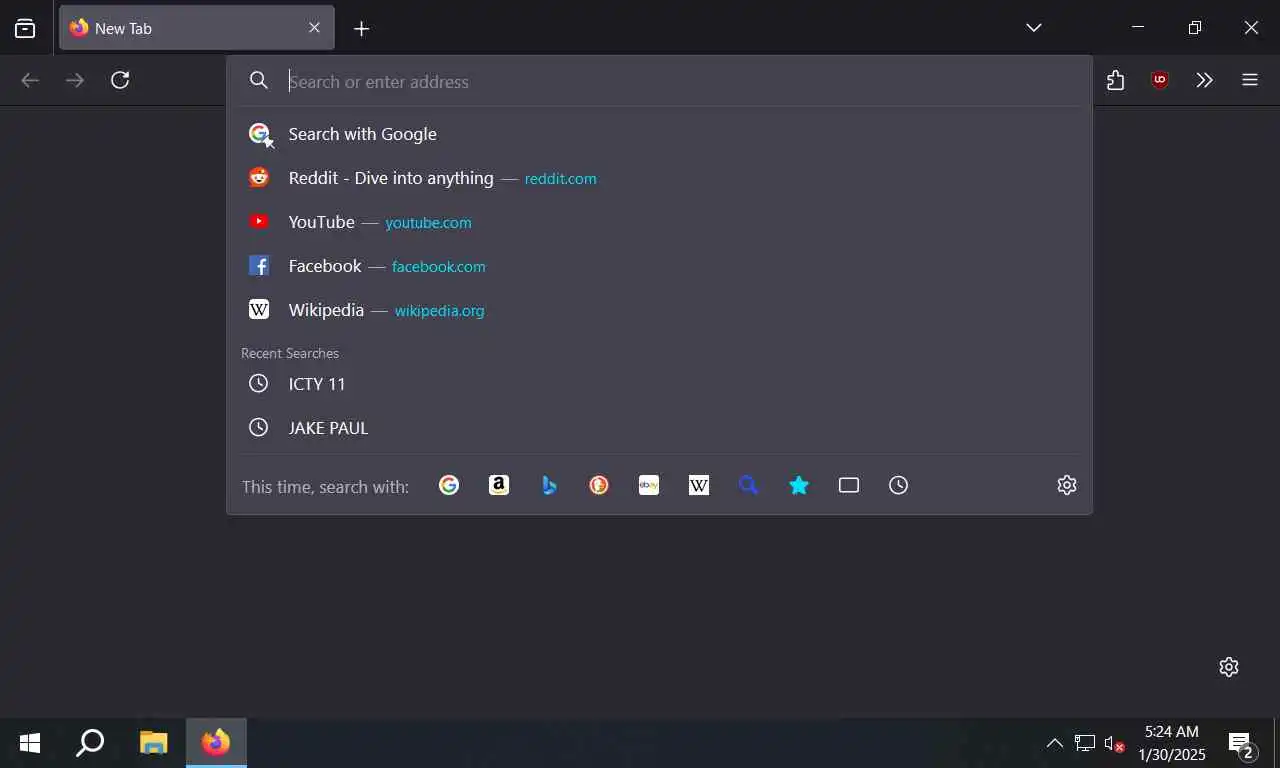Go forward one page

click(x=75, y=80)
